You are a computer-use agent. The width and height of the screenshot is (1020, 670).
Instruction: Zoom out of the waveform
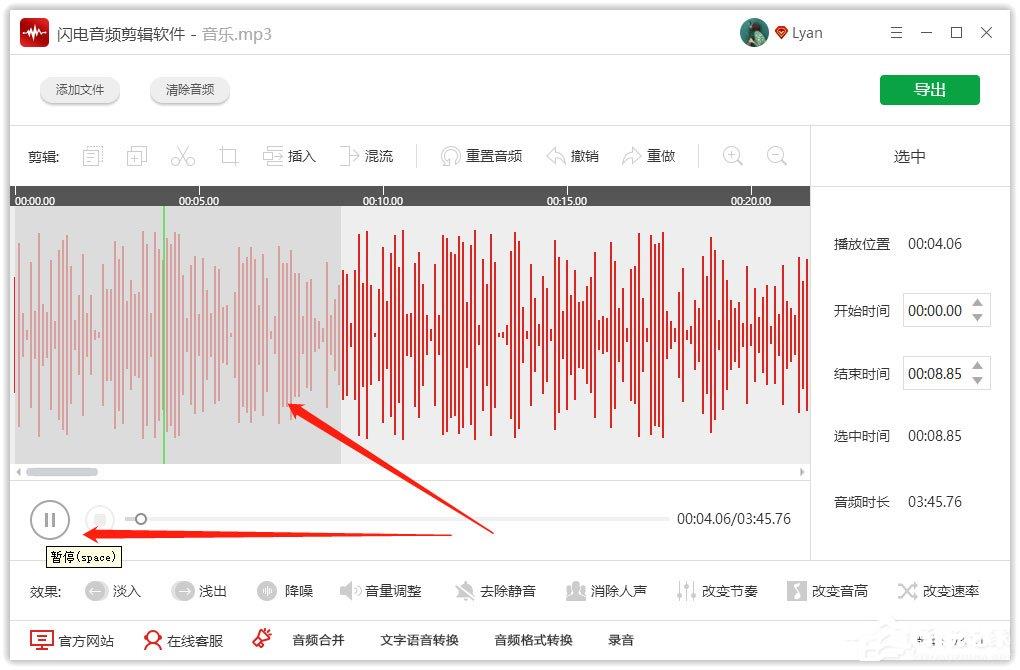(777, 156)
